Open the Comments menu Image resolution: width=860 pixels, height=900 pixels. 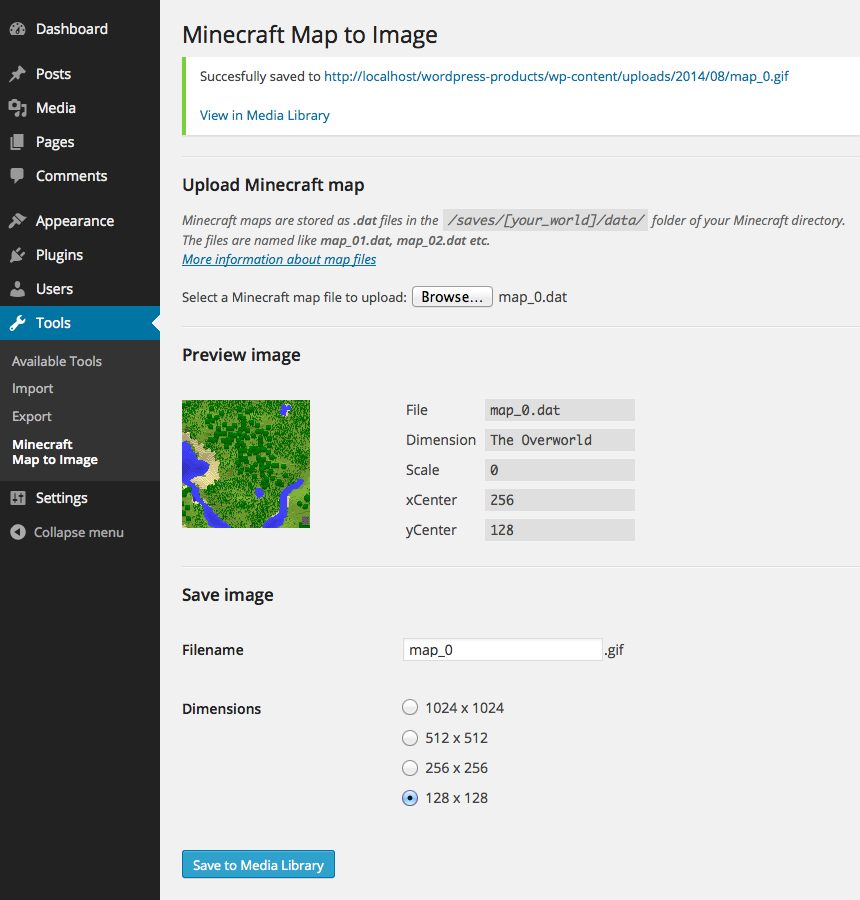(72, 176)
